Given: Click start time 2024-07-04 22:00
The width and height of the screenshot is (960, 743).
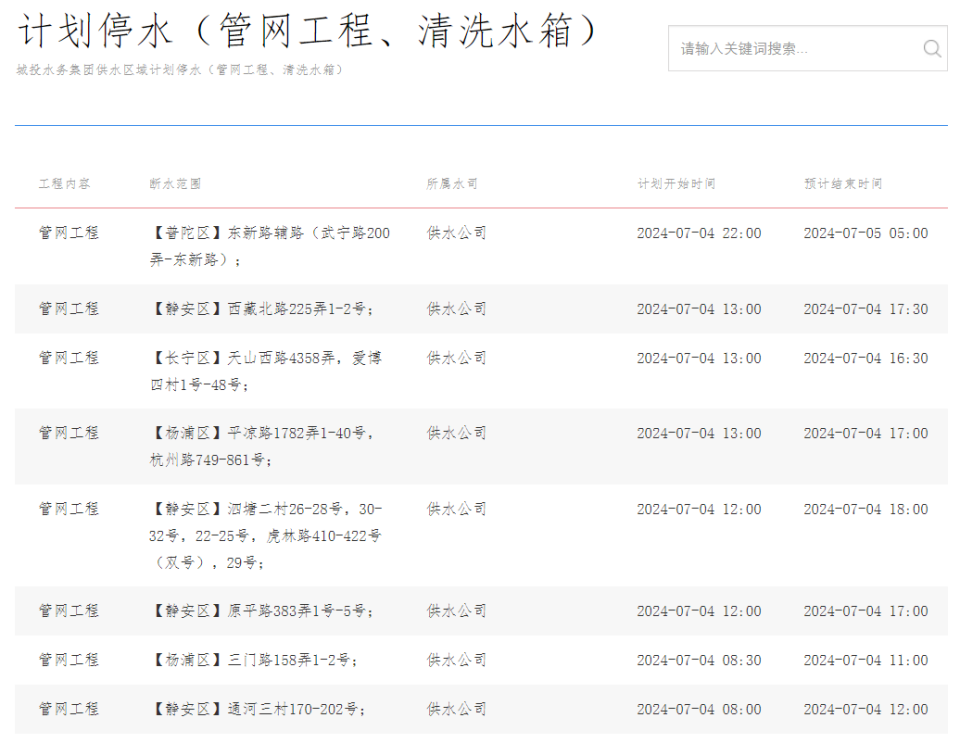Looking at the screenshot, I should [699, 233].
